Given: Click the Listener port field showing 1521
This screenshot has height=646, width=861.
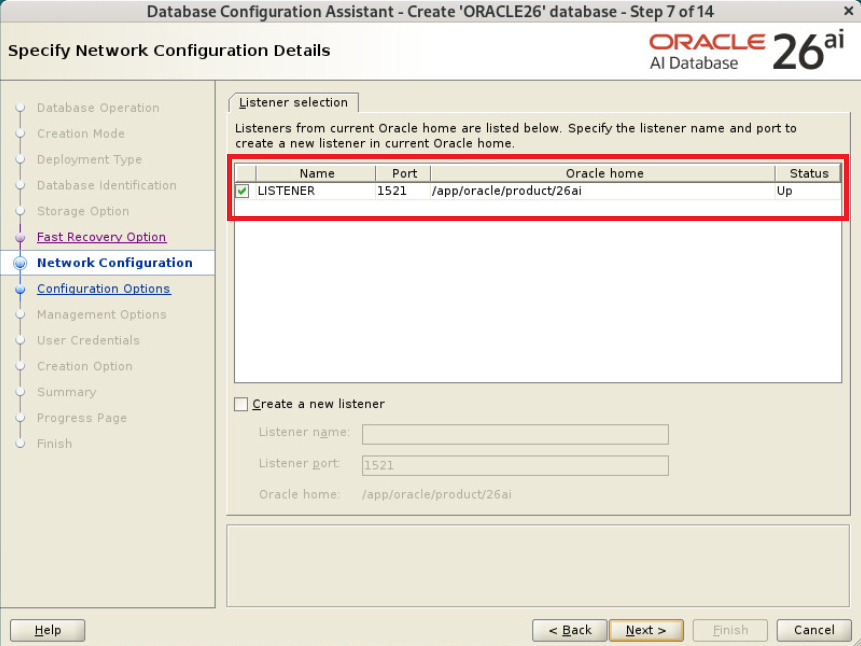Looking at the screenshot, I should pyautogui.click(x=515, y=465).
